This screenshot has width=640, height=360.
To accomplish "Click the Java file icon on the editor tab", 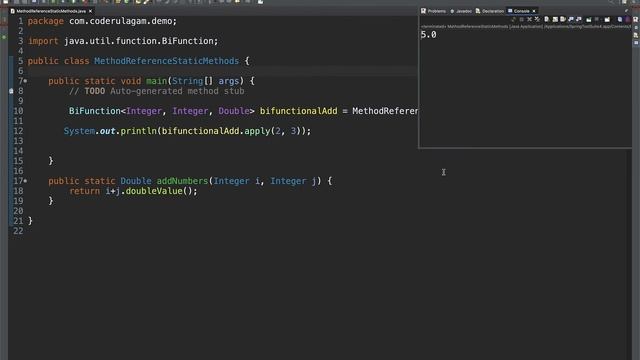I will pos(13,11).
